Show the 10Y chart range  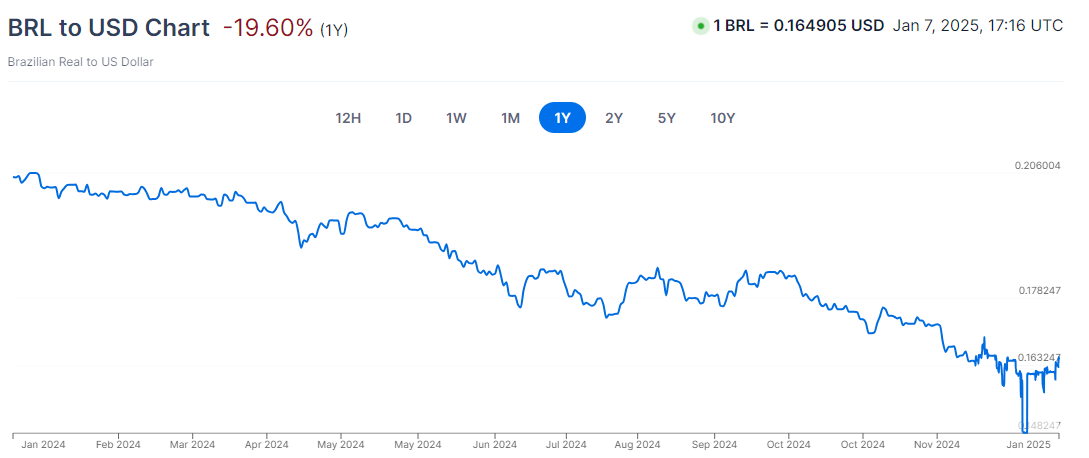pos(722,118)
